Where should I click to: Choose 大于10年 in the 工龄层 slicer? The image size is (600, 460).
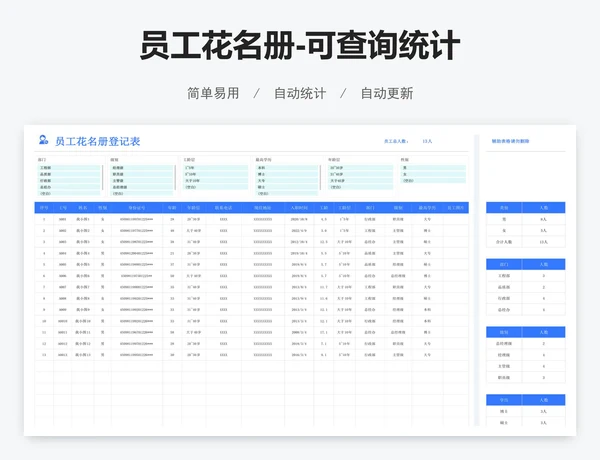(215, 181)
